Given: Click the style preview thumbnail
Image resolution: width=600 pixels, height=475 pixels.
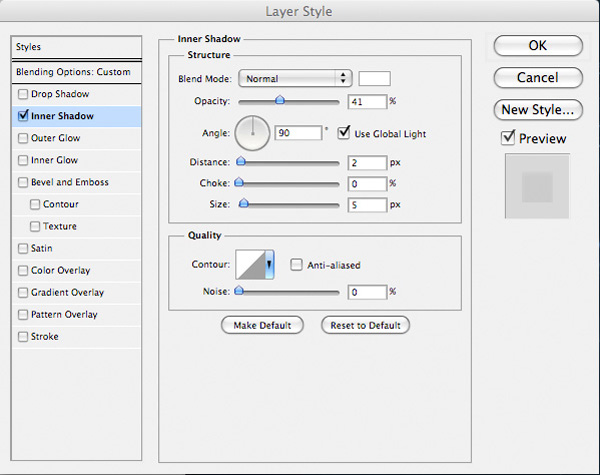Looking at the screenshot, I should pos(537,186).
